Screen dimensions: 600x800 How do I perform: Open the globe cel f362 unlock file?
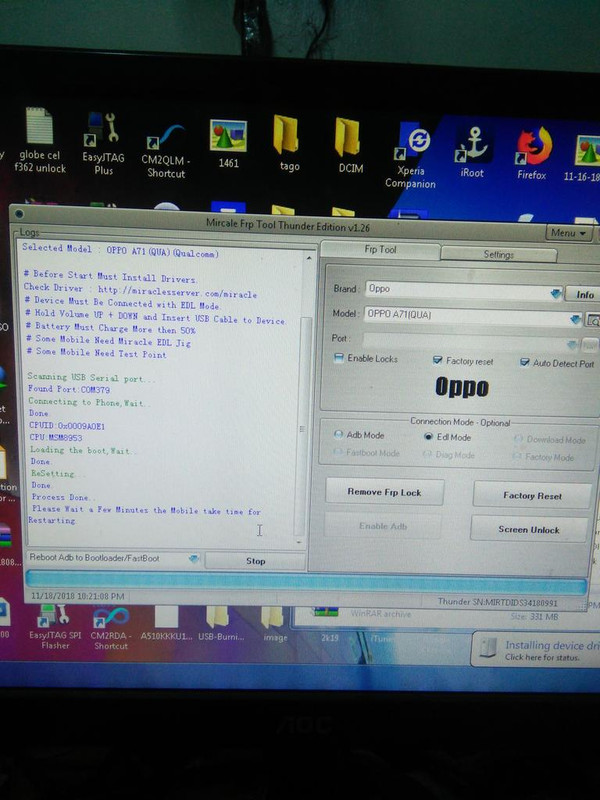point(40,140)
